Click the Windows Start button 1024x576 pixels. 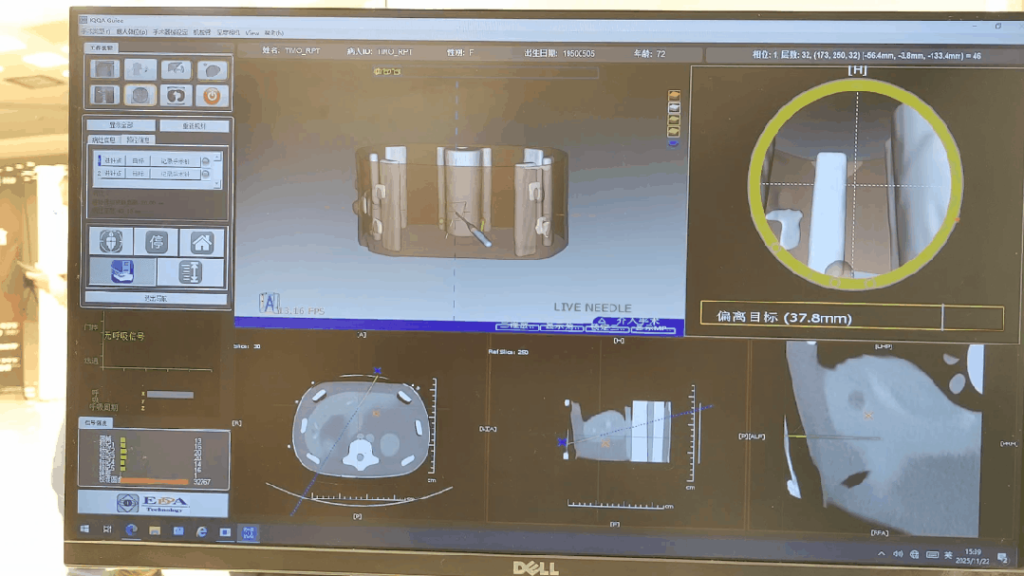tap(85, 532)
